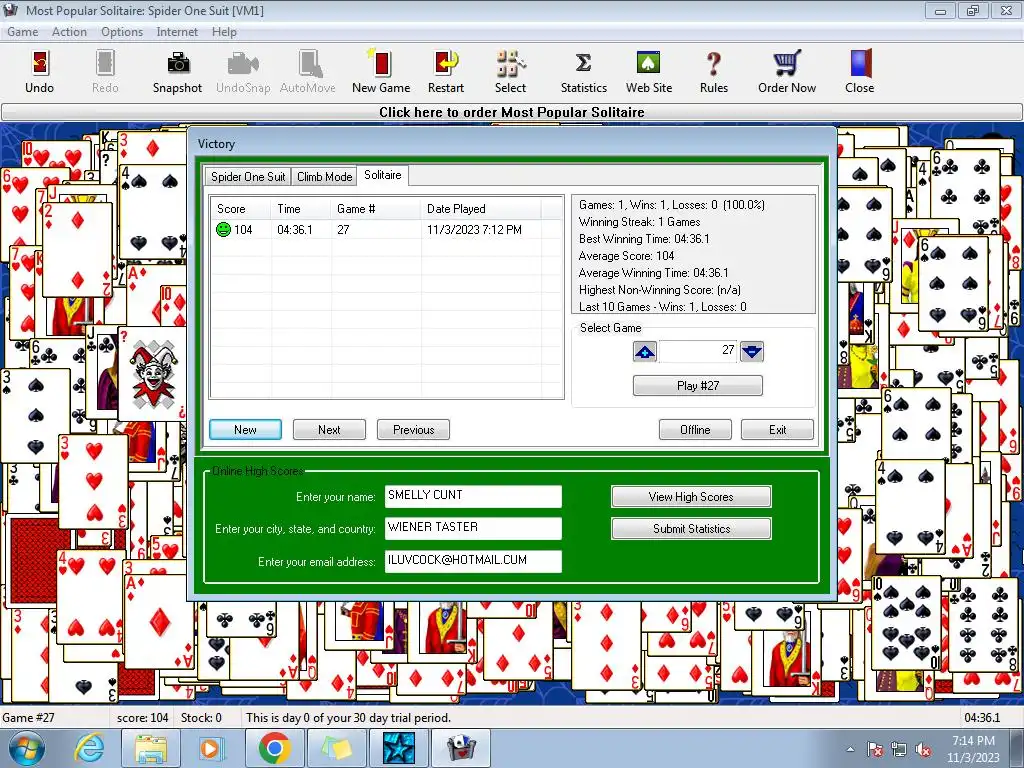Open the Select game toolbar icon
1024x768 pixels.
(510, 71)
